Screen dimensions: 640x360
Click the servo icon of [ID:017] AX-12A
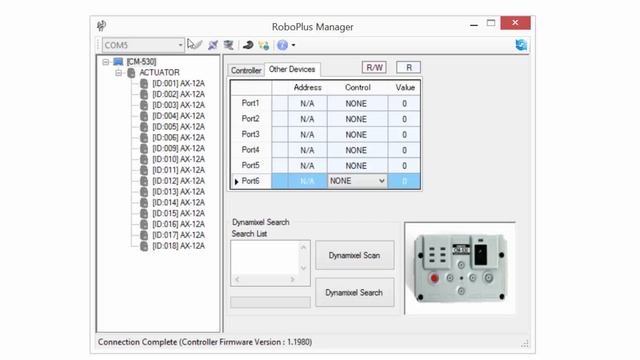pyautogui.click(x=144, y=235)
